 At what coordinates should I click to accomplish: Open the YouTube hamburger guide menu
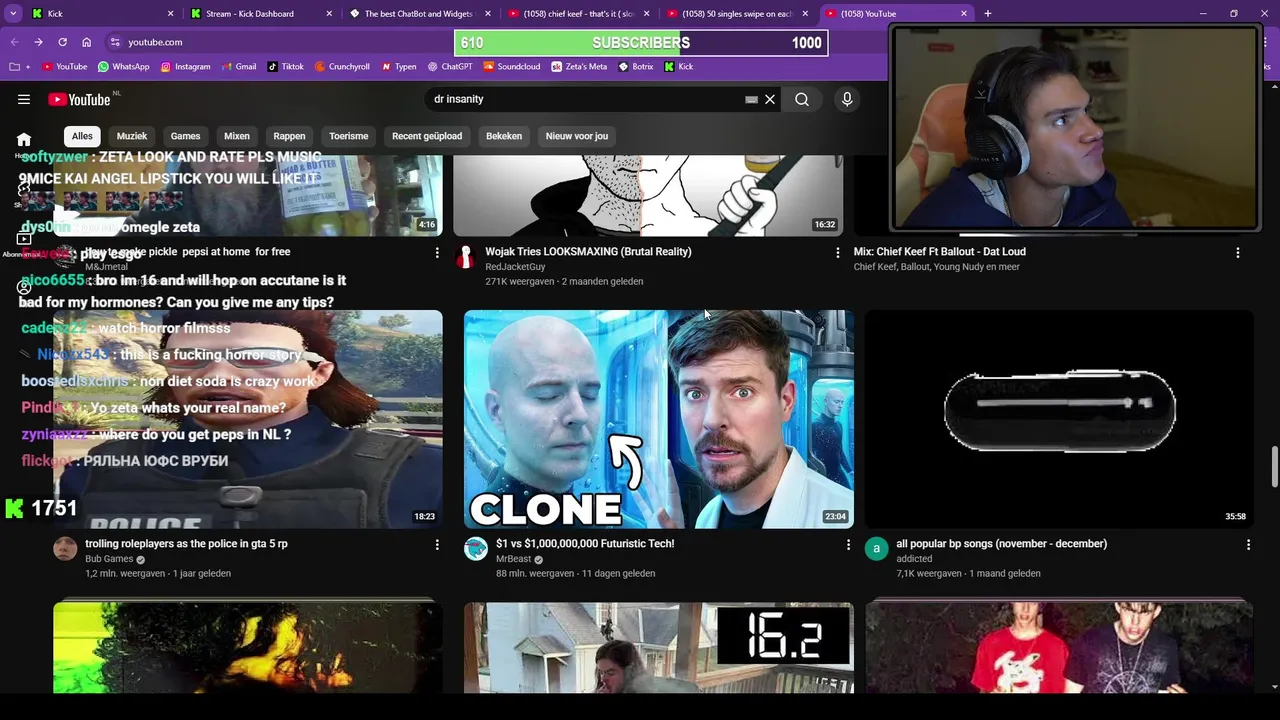point(24,99)
